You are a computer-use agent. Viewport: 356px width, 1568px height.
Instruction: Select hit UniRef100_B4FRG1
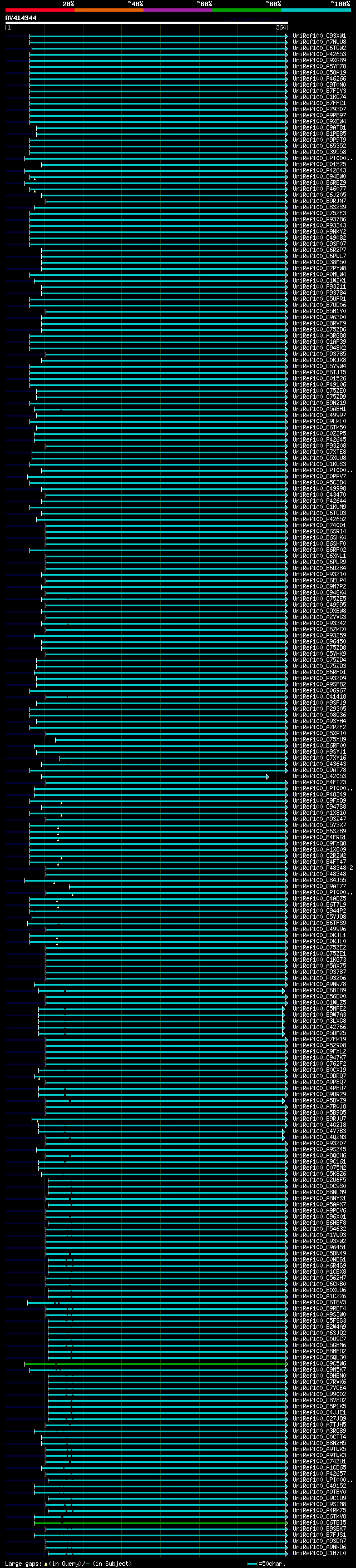(319, 837)
